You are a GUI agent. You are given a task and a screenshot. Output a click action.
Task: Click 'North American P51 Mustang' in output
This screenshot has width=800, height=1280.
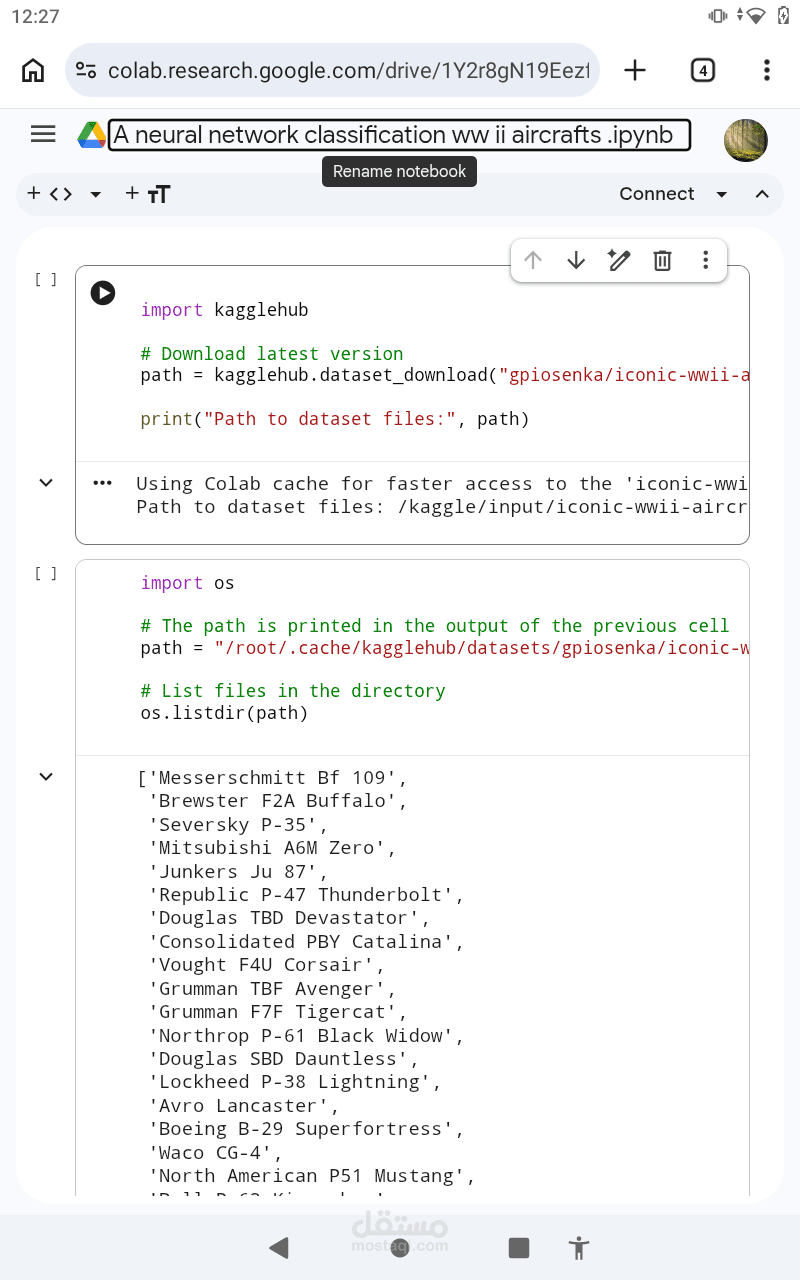tap(311, 1176)
